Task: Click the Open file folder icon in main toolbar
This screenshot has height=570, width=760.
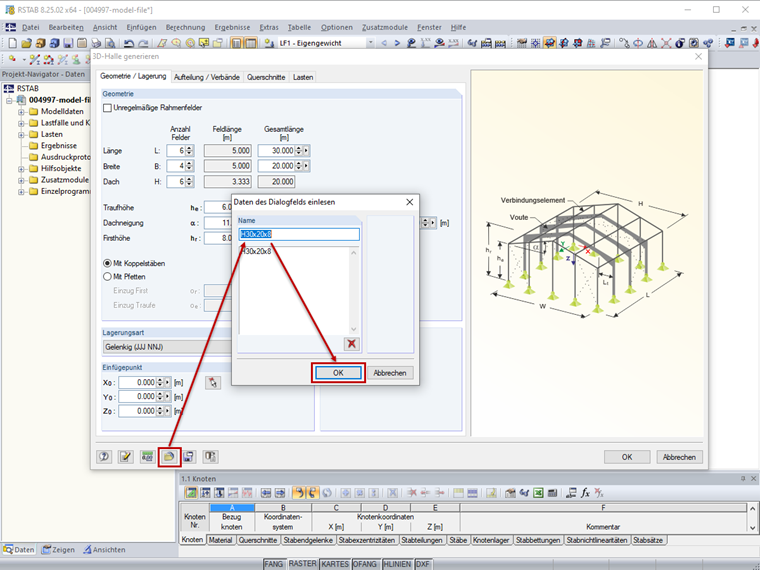Action: (x=26, y=43)
